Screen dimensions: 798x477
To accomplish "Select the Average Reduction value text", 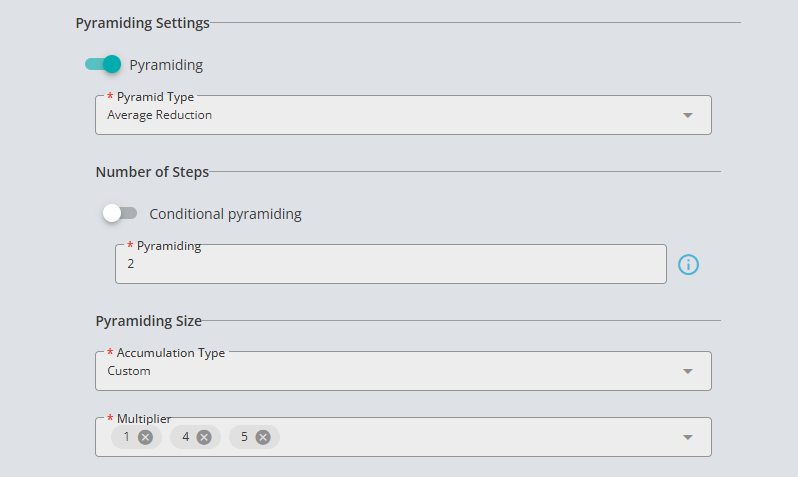I will (x=159, y=115).
